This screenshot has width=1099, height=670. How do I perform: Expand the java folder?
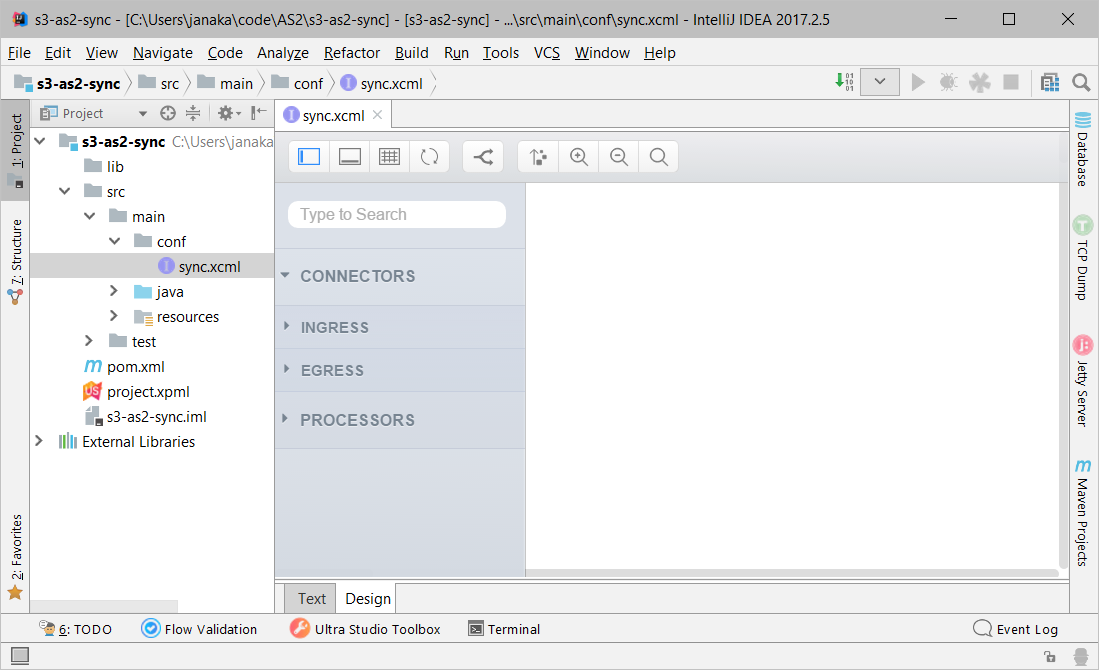(114, 290)
